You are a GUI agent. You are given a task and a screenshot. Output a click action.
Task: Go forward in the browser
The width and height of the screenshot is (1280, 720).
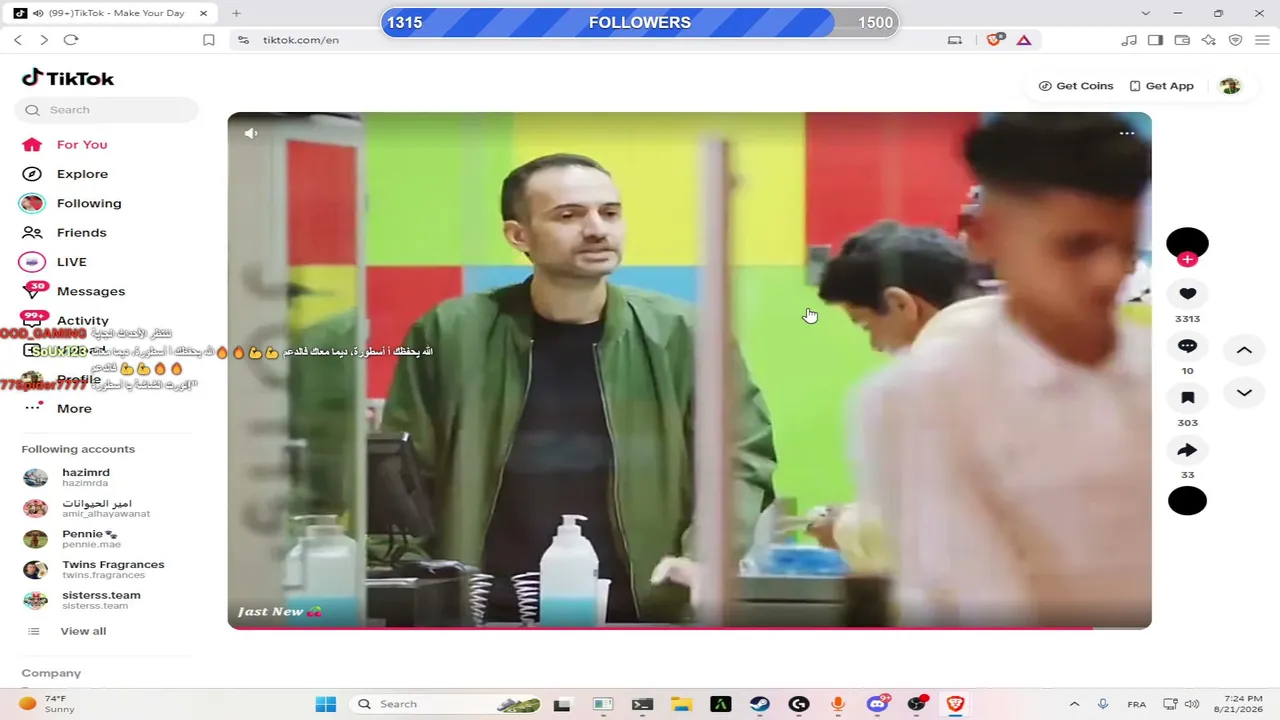[44, 40]
